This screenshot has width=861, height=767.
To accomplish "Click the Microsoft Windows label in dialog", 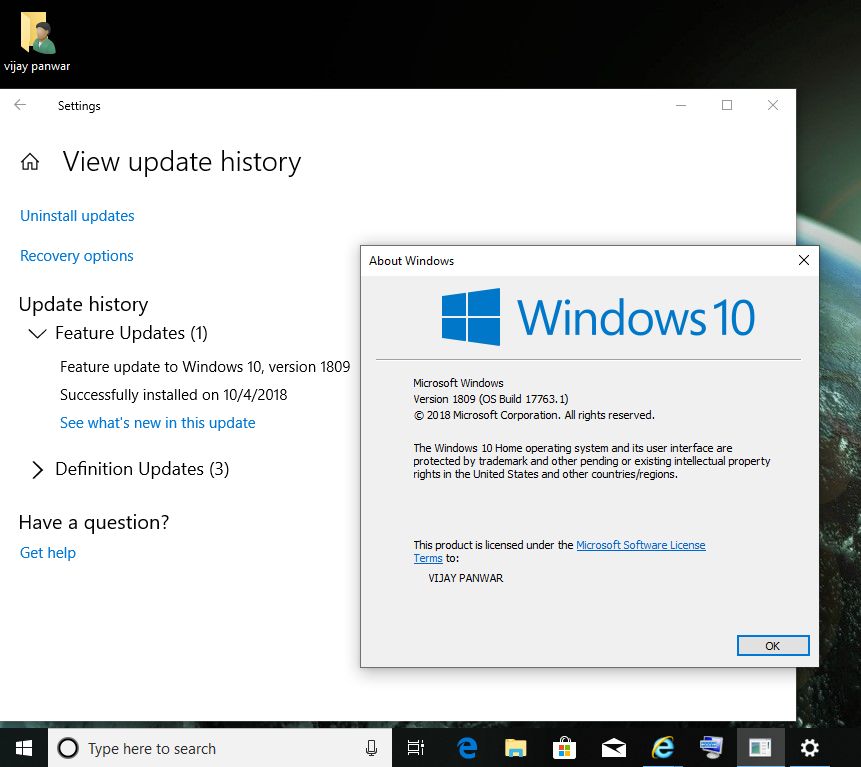I will (x=458, y=383).
